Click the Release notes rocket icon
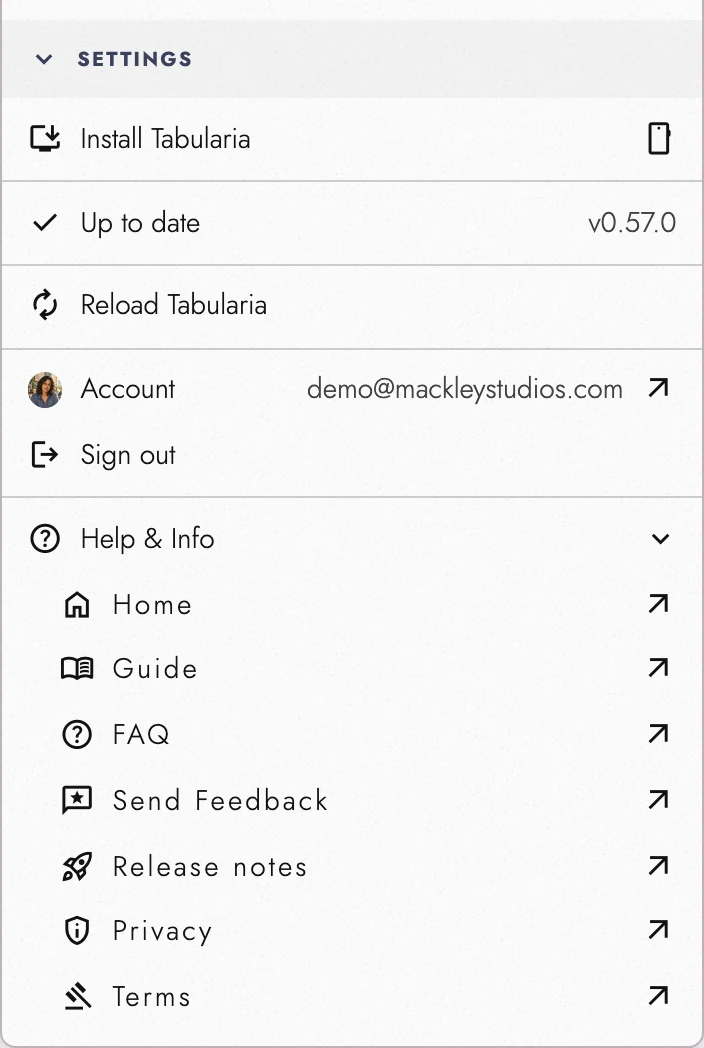704x1048 pixels. [77, 866]
